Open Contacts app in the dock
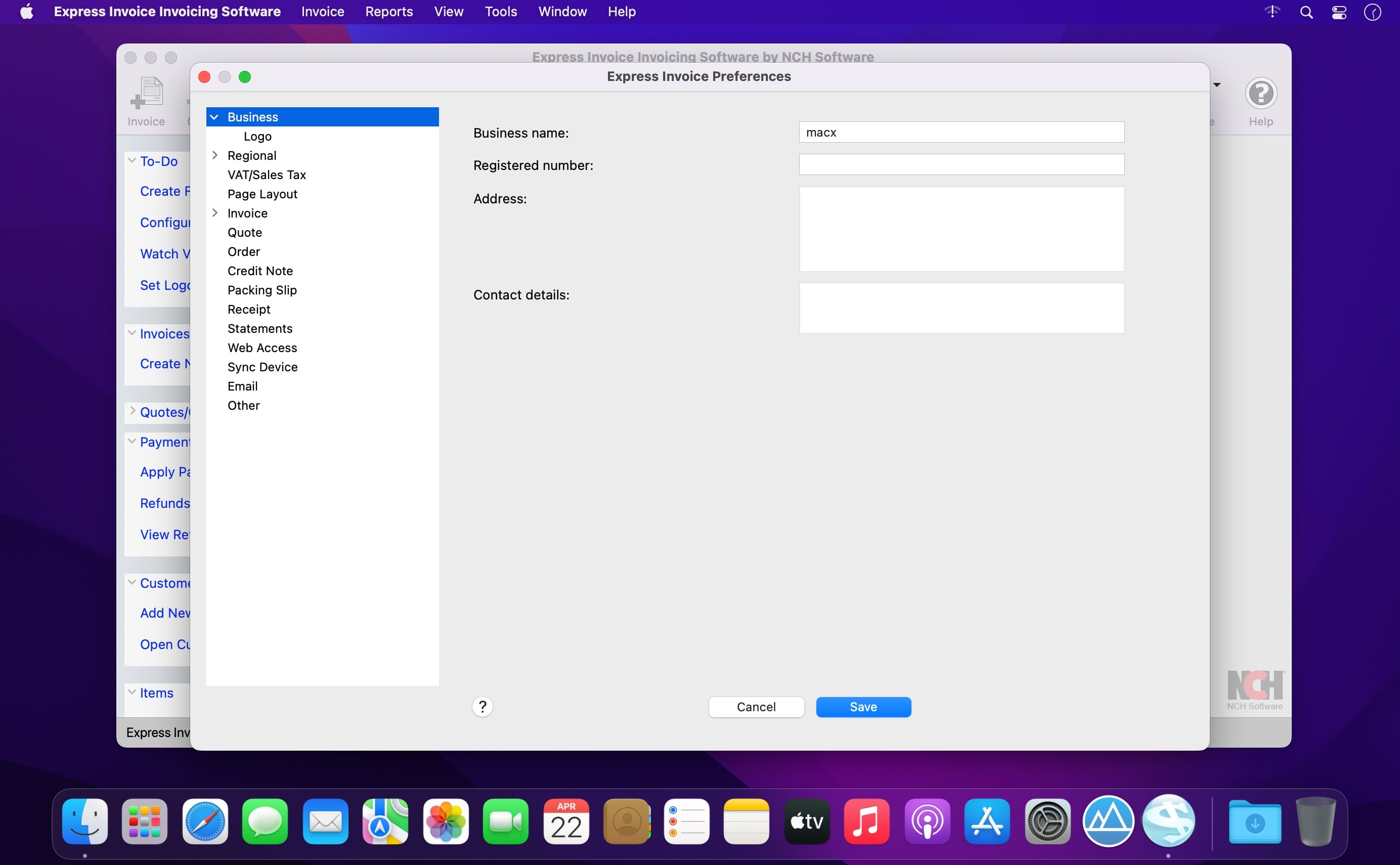 point(626,821)
